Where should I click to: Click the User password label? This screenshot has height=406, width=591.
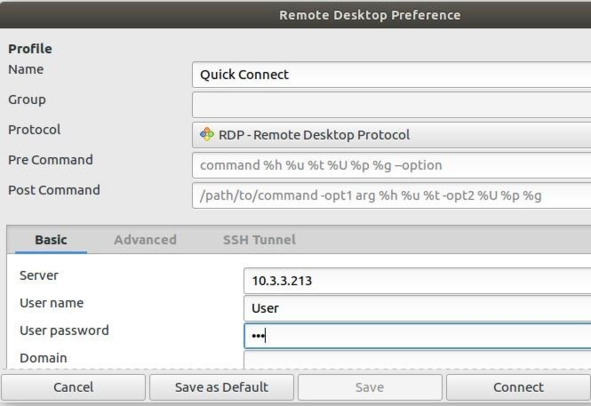click(x=64, y=331)
